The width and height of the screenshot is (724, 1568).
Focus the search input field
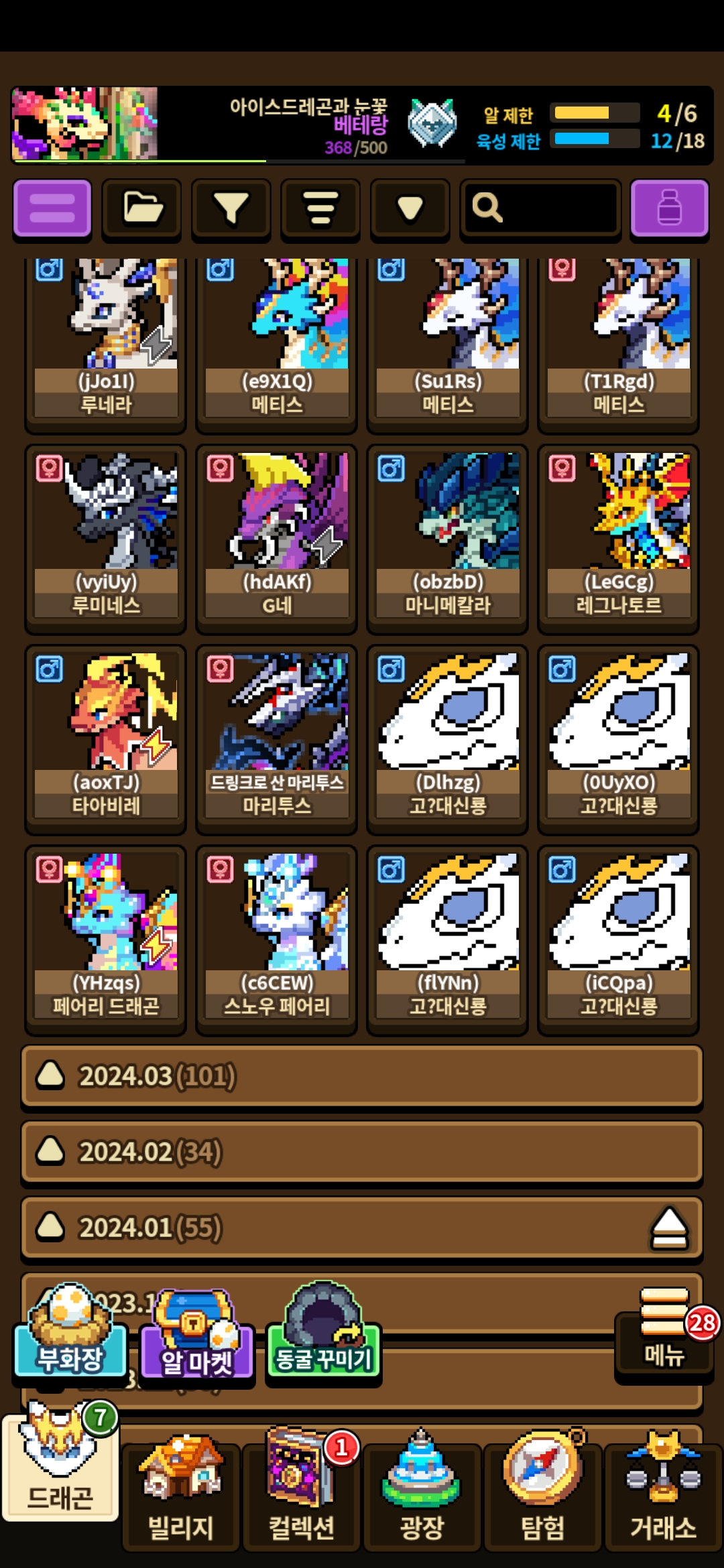540,208
